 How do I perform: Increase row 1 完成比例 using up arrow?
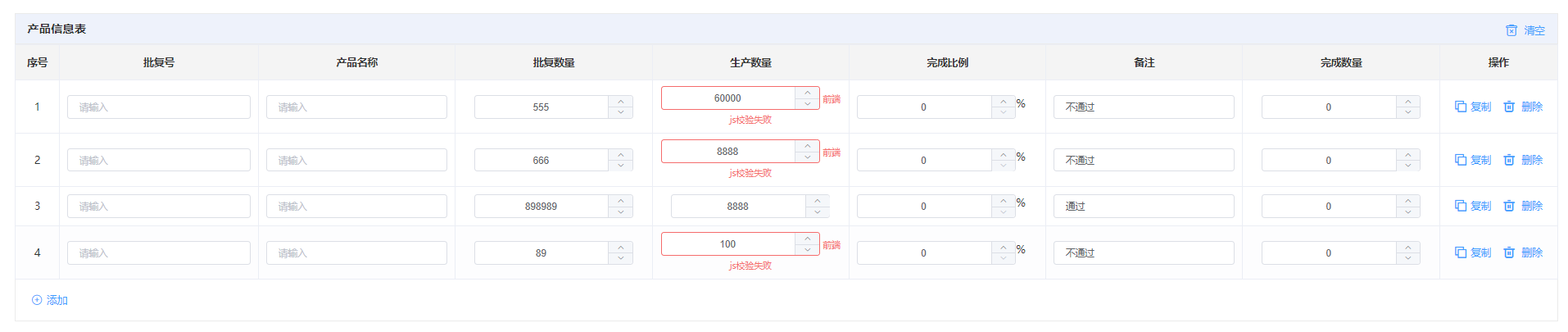point(1004,102)
